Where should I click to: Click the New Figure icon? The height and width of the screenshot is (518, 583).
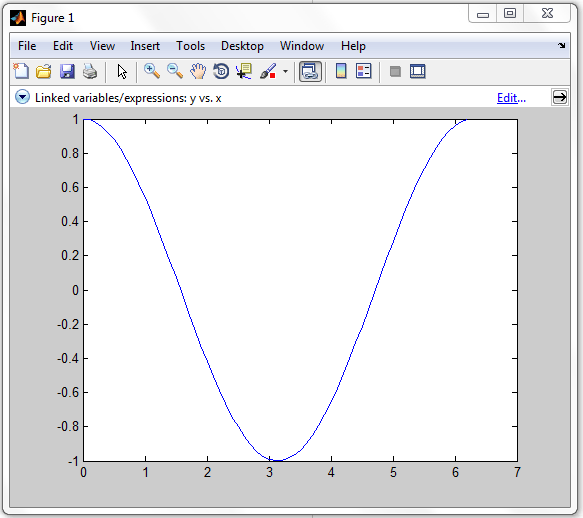pyautogui.click(x=21, y=71)
